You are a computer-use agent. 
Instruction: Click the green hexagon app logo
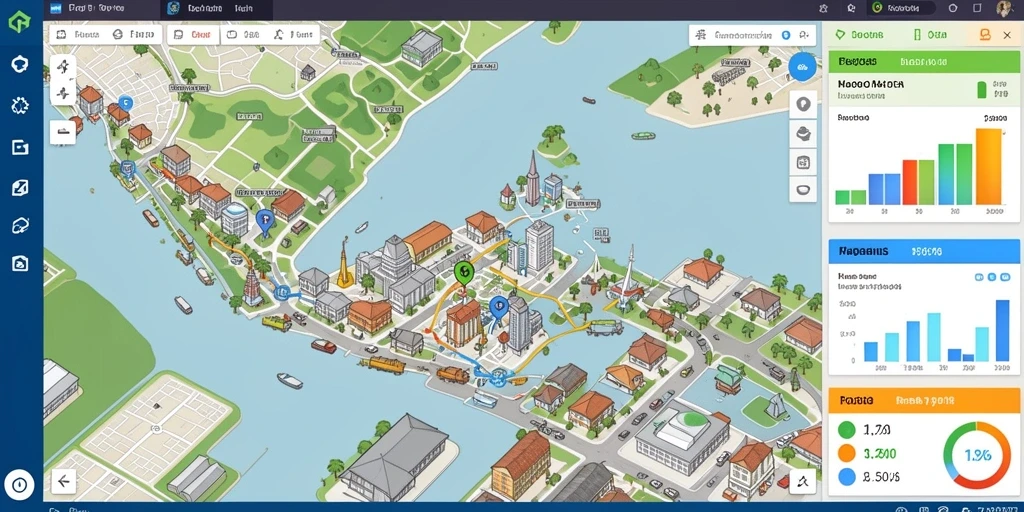tap(20, 22)
